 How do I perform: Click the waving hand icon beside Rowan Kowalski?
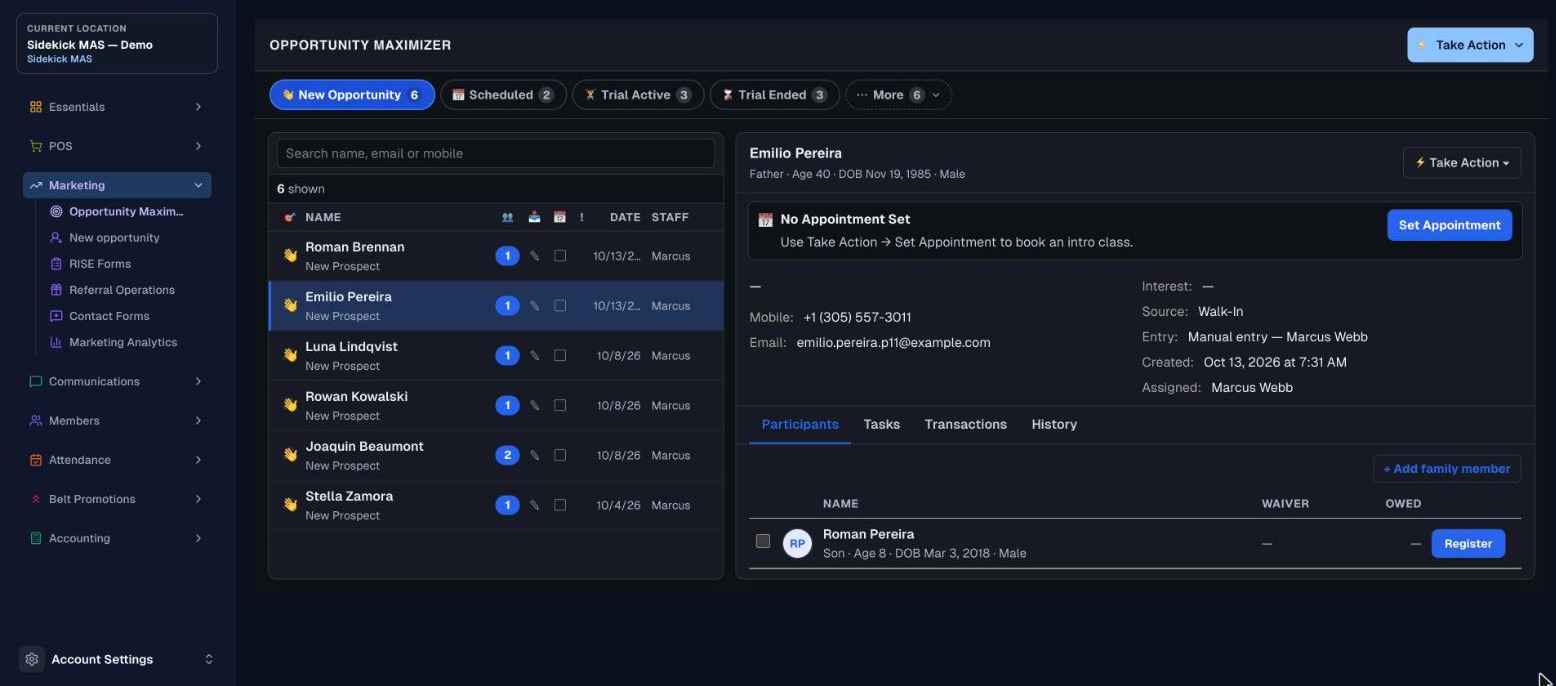[x=290, y=405]
